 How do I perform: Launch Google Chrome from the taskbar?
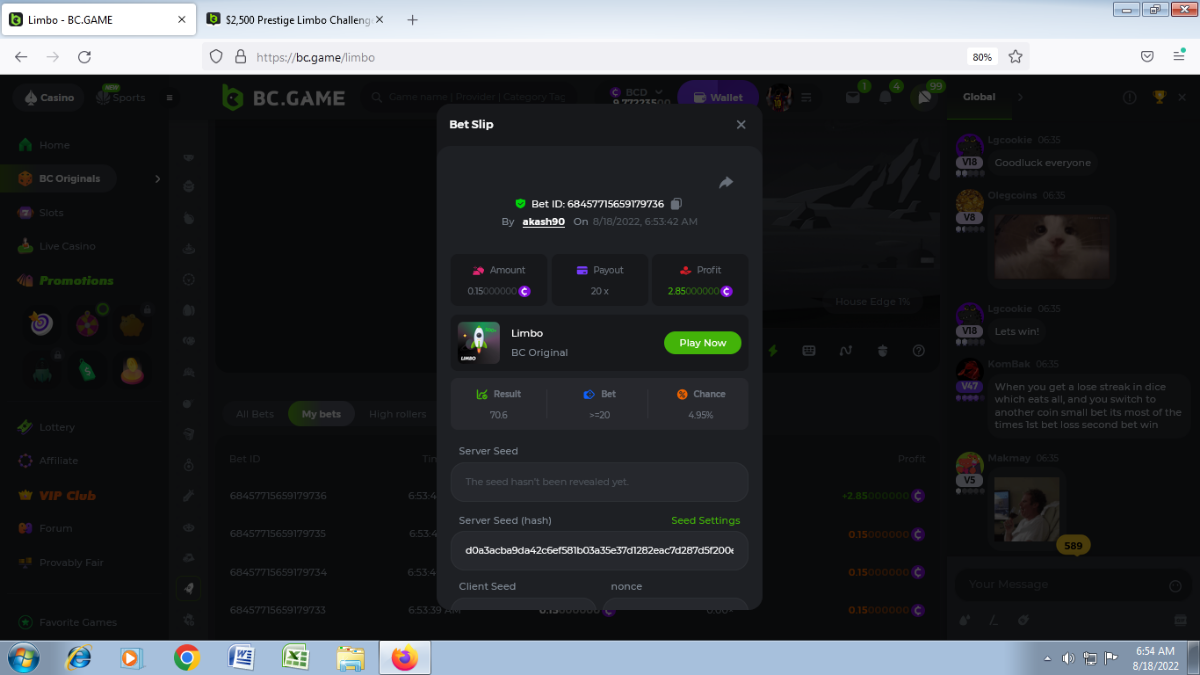point(186,657)
